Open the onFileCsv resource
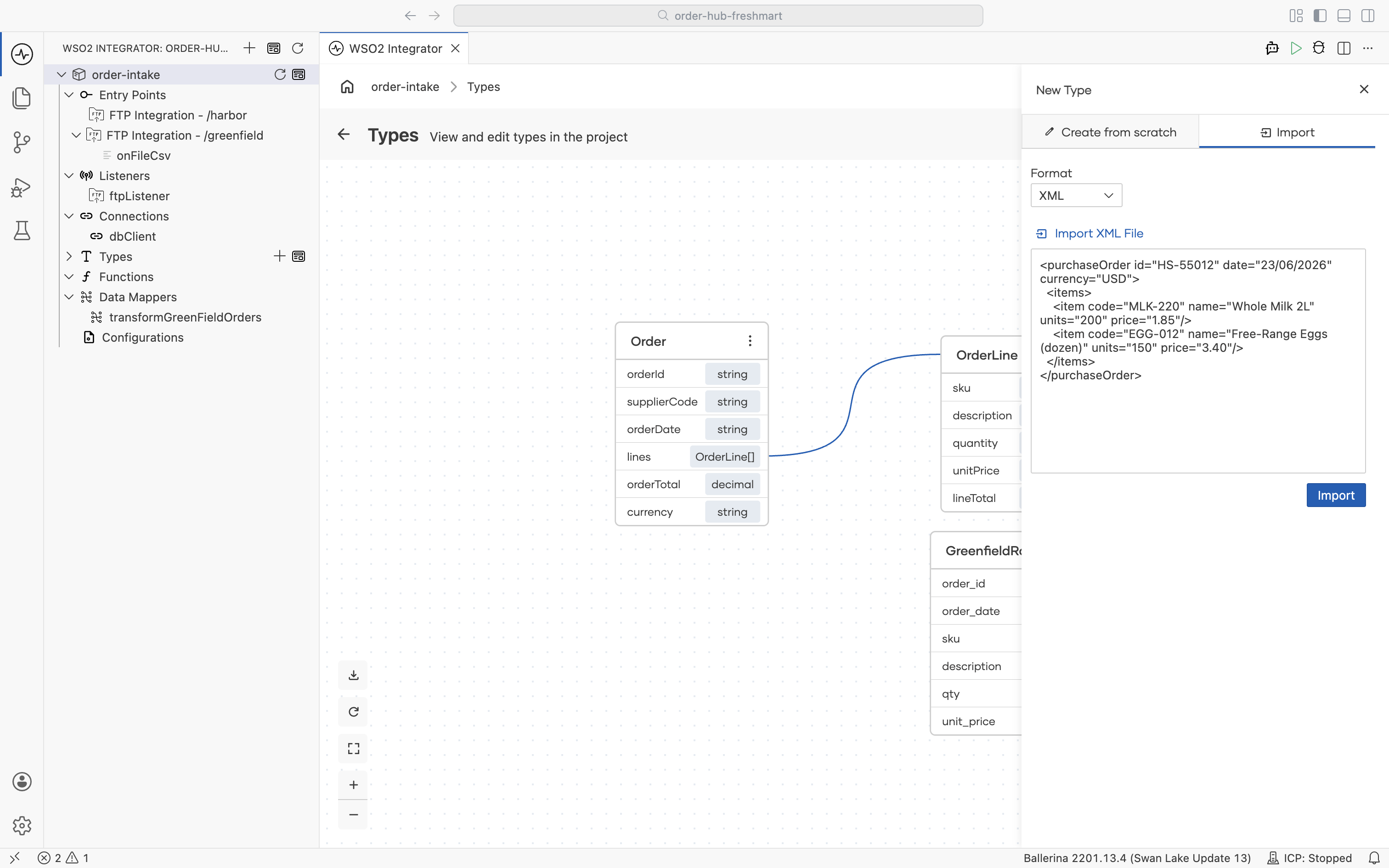The image size is (1389, 868). [143, 156]
